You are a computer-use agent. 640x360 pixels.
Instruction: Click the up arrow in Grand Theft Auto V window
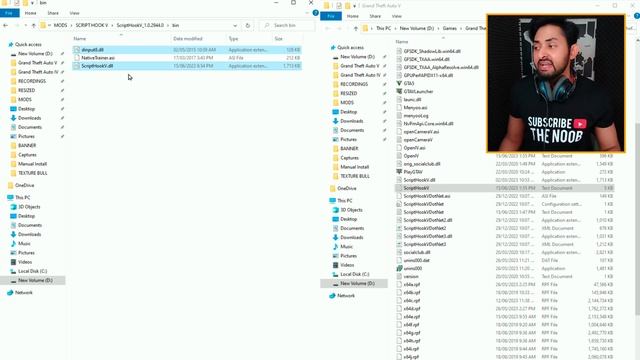(356, 28)
